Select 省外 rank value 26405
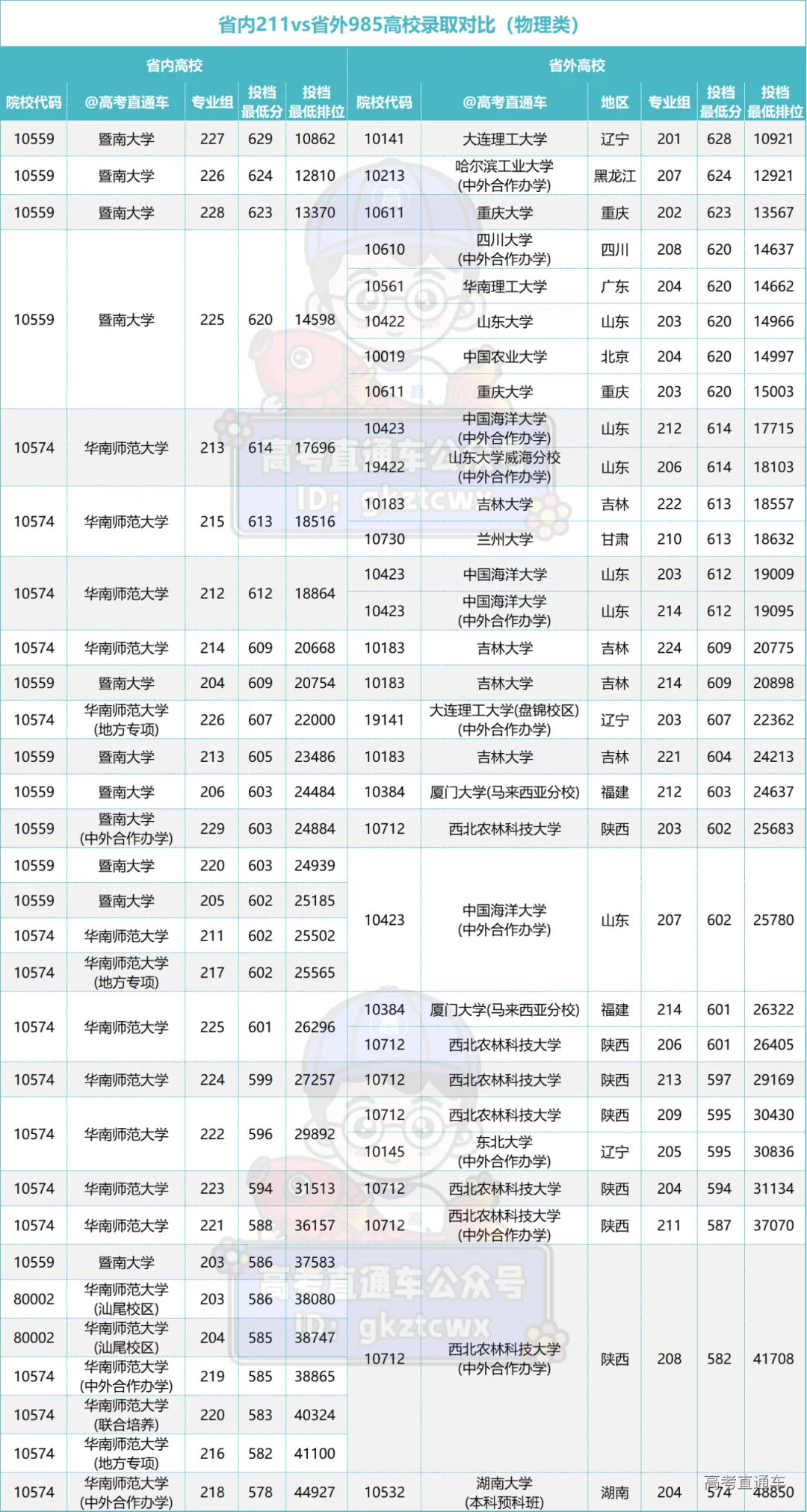 773,1044
